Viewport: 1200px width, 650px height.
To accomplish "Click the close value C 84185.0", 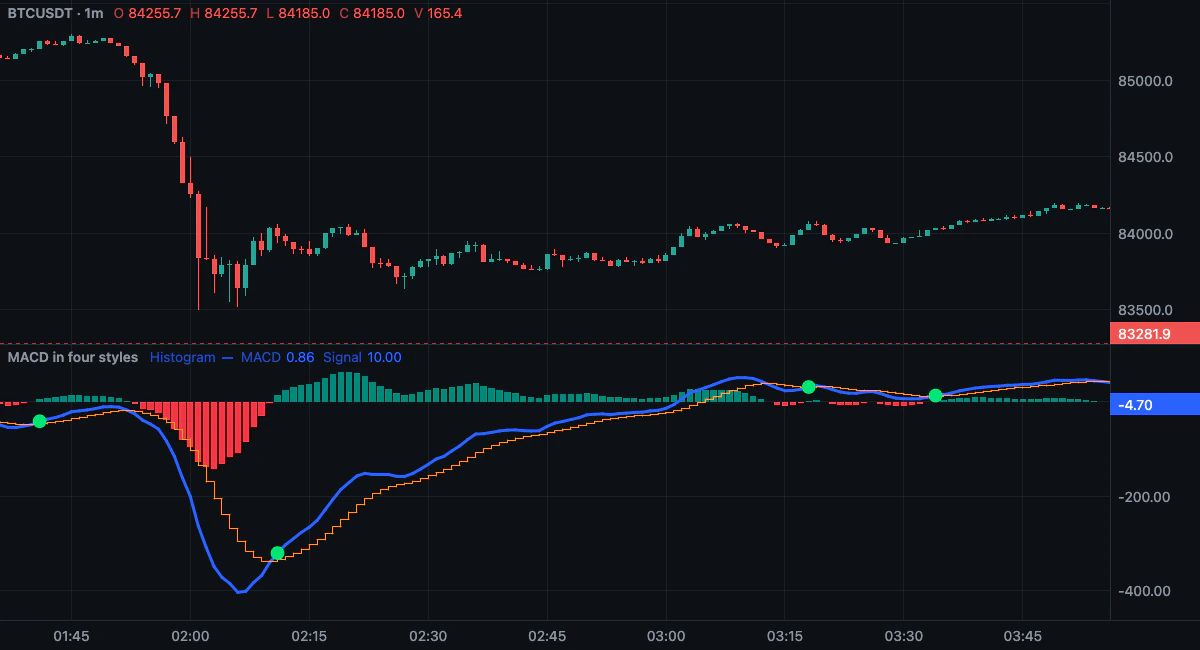I will click(372, 14).
